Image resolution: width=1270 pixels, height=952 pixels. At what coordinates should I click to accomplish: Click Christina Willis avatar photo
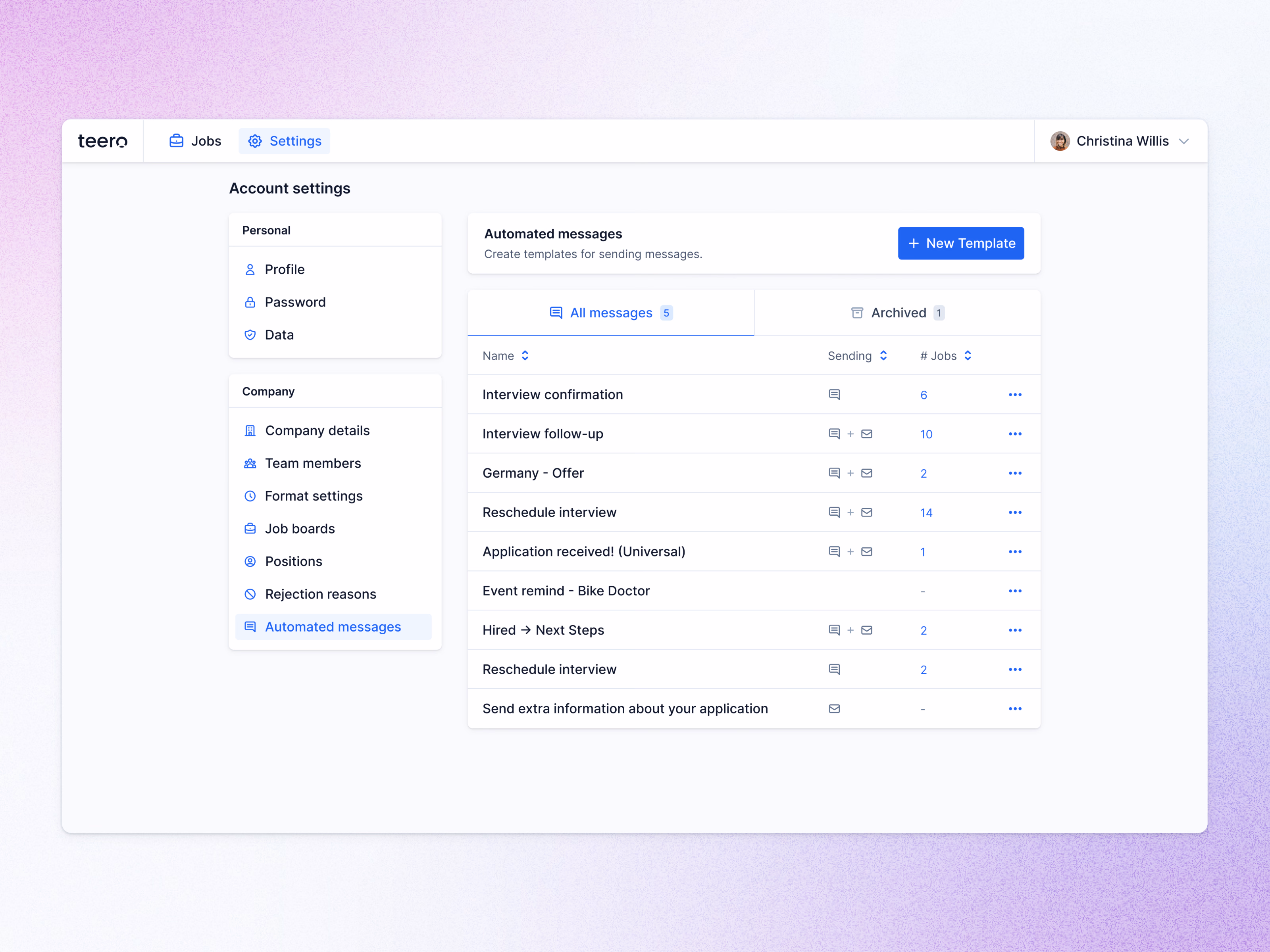(x=1060, y=141)
